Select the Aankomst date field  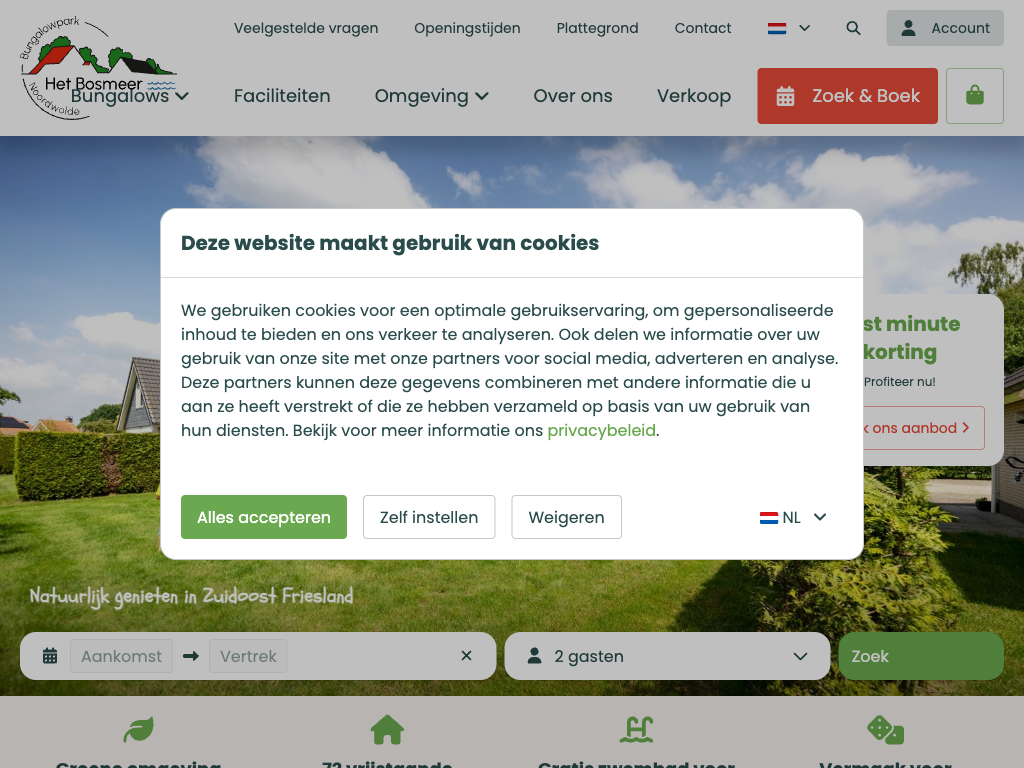(121, 656)
